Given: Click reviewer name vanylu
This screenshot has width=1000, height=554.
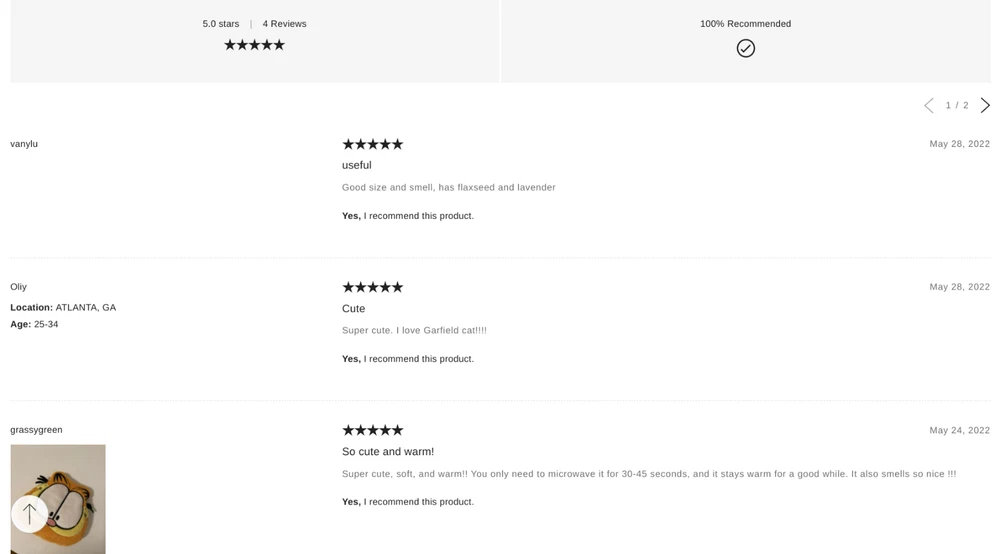Looking at the screenshot, I should 24,144.
